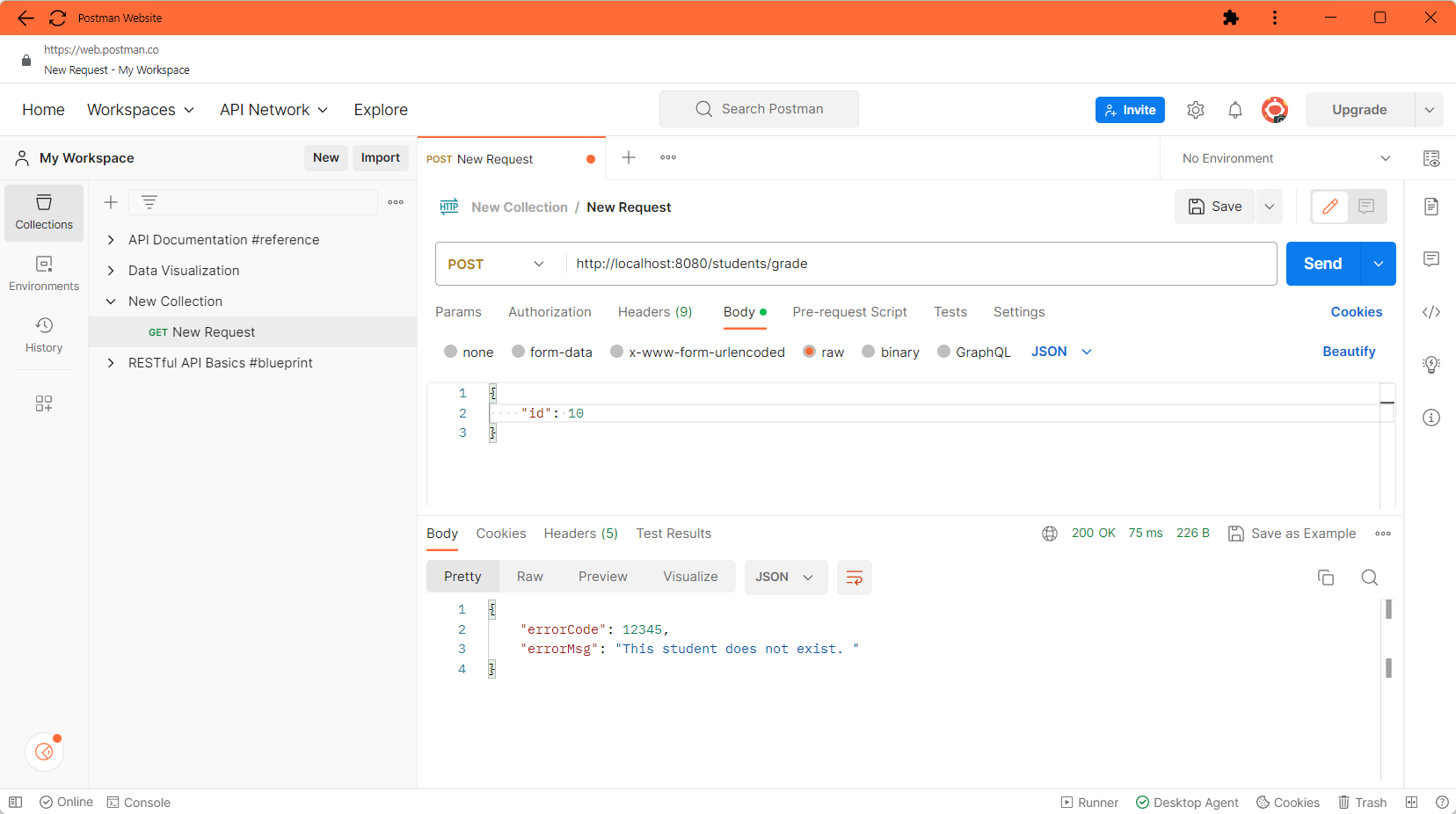The image size is (1456, 814).
Task: Open the comments icon in right sidebar
Action: (1431, 259)
